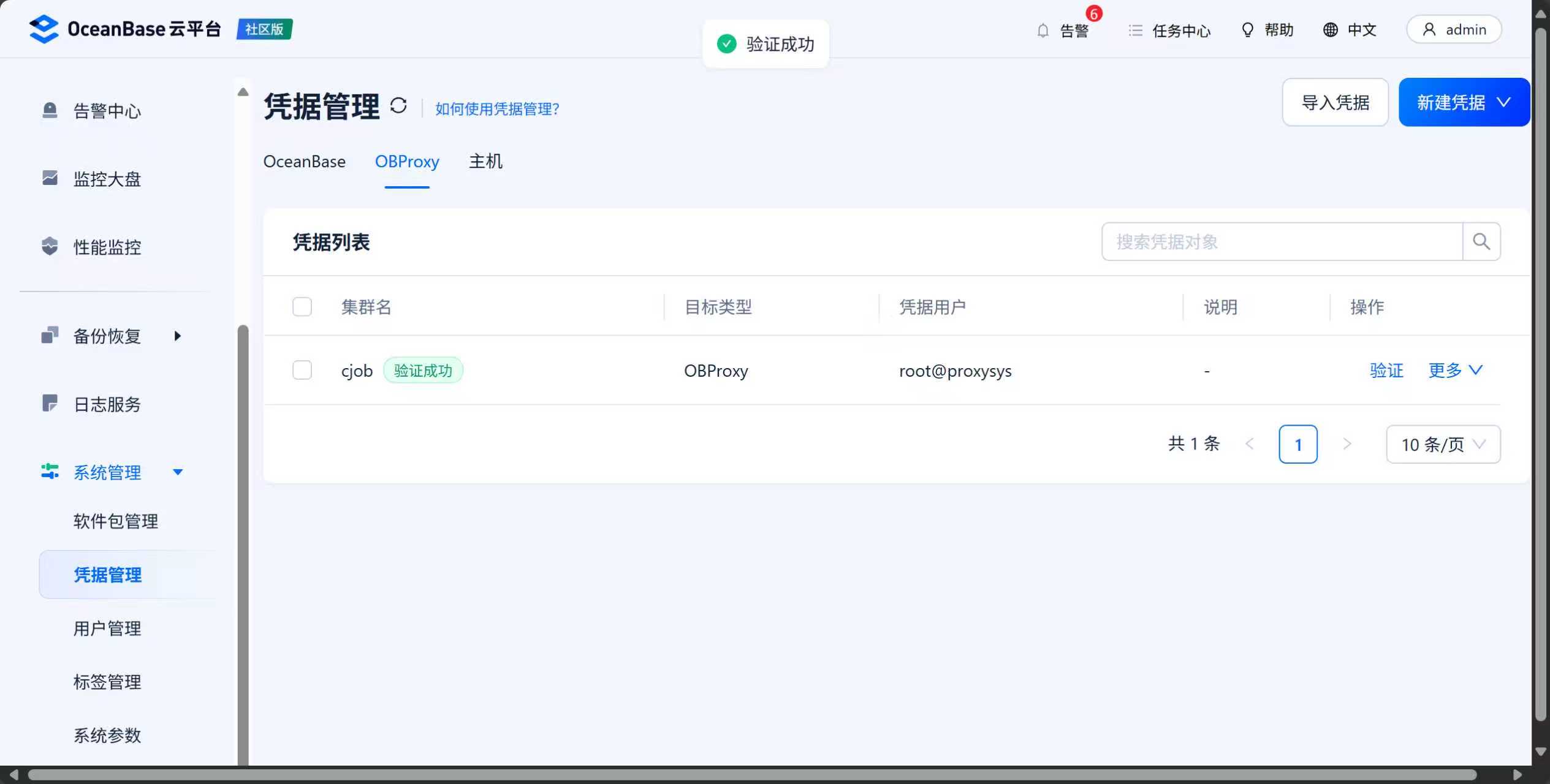Screen dimensions: 1550x784
Task: Switch language via the globe icon
Action: click(x=1330, y=29)
